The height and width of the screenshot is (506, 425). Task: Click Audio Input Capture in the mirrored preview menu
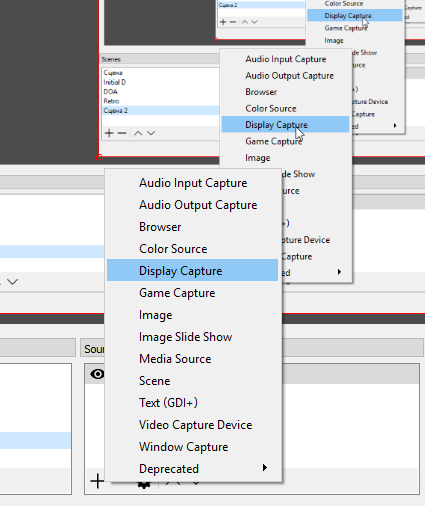(286, 59)
